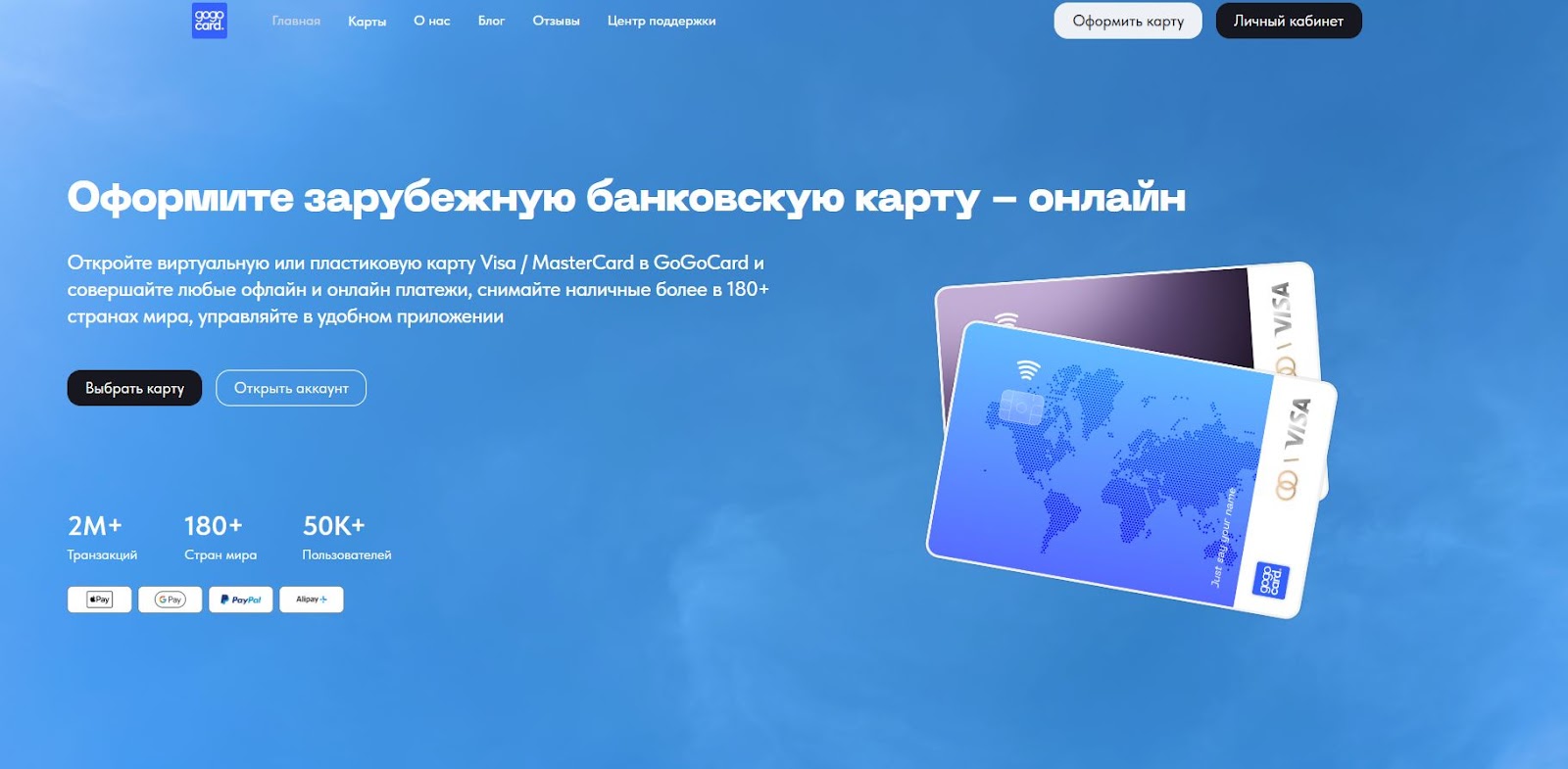Click the gogo card logo in header
The height and width of the screenshot is (769, 1568).
[x=209, y=21]
